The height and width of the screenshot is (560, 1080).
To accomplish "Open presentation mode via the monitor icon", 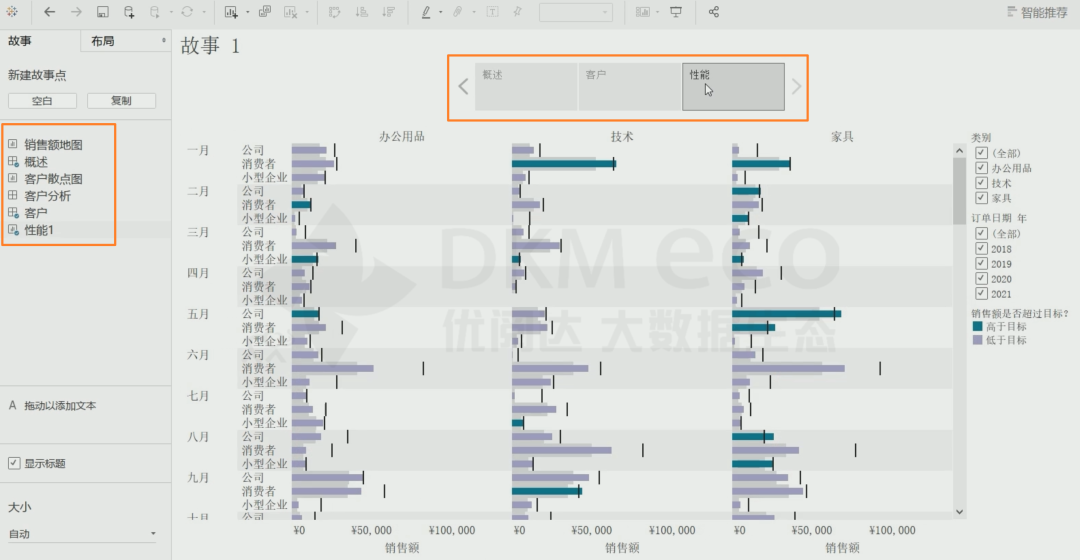I will (x=677, y=12).
